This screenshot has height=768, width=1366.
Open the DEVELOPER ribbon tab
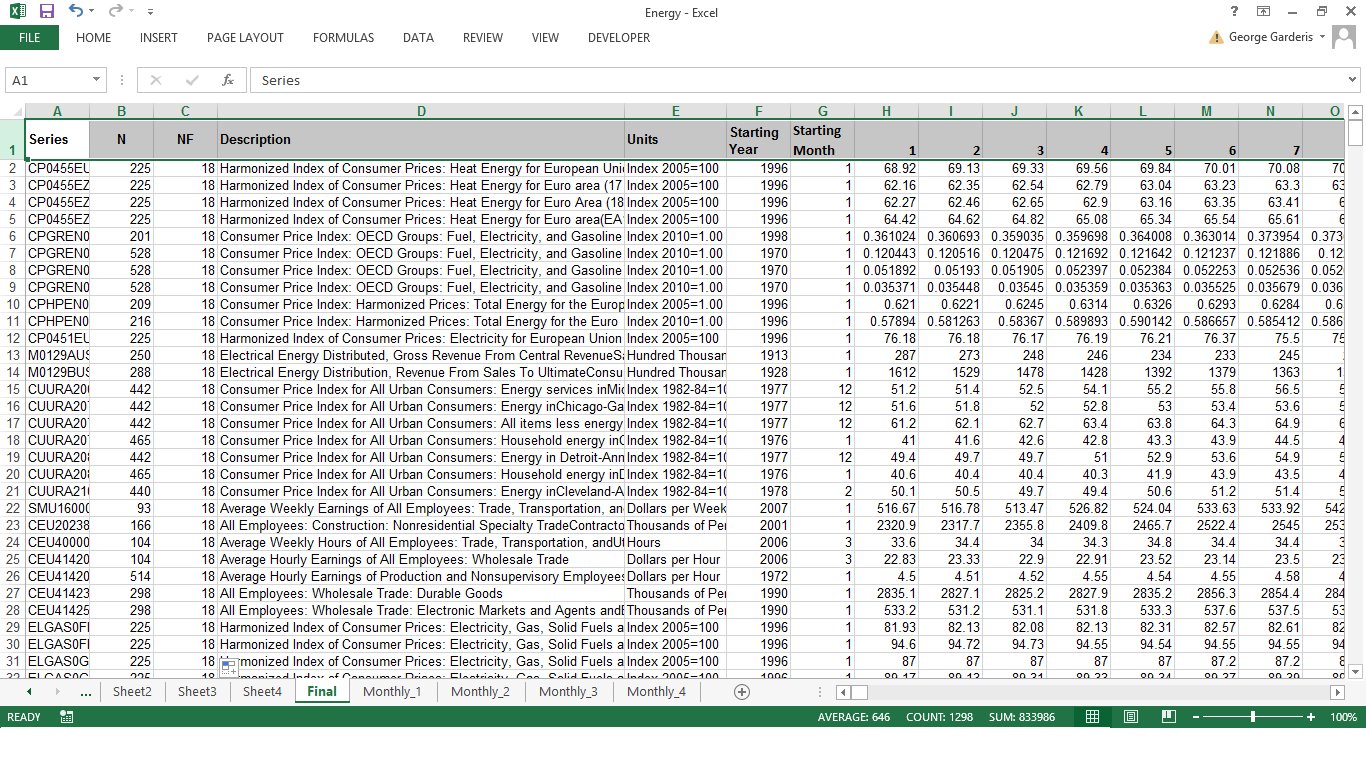[x=619, y=38]
